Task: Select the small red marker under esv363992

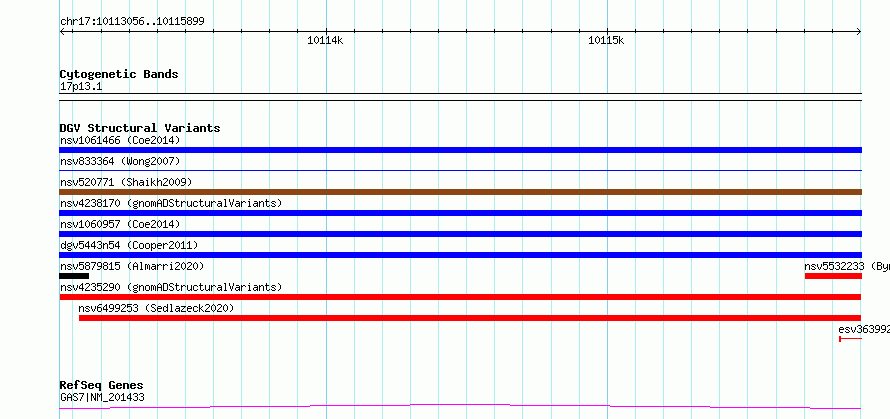Action: [850, 339]
